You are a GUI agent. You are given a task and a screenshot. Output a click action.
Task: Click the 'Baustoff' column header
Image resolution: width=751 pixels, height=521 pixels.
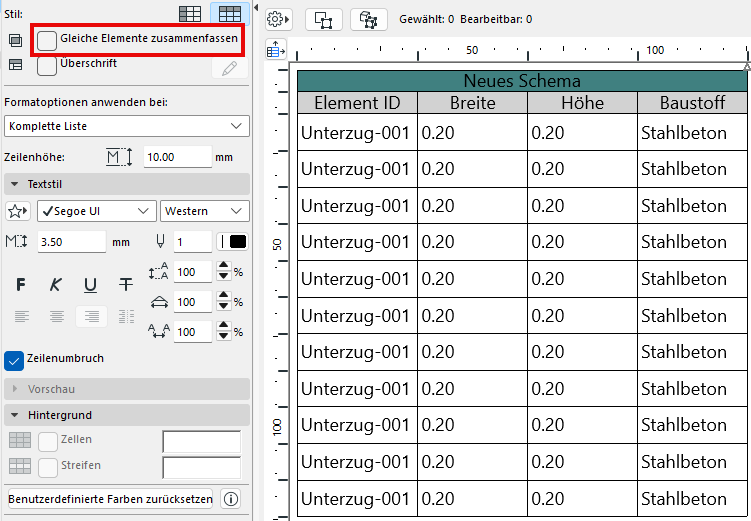(x=692, y=103)
